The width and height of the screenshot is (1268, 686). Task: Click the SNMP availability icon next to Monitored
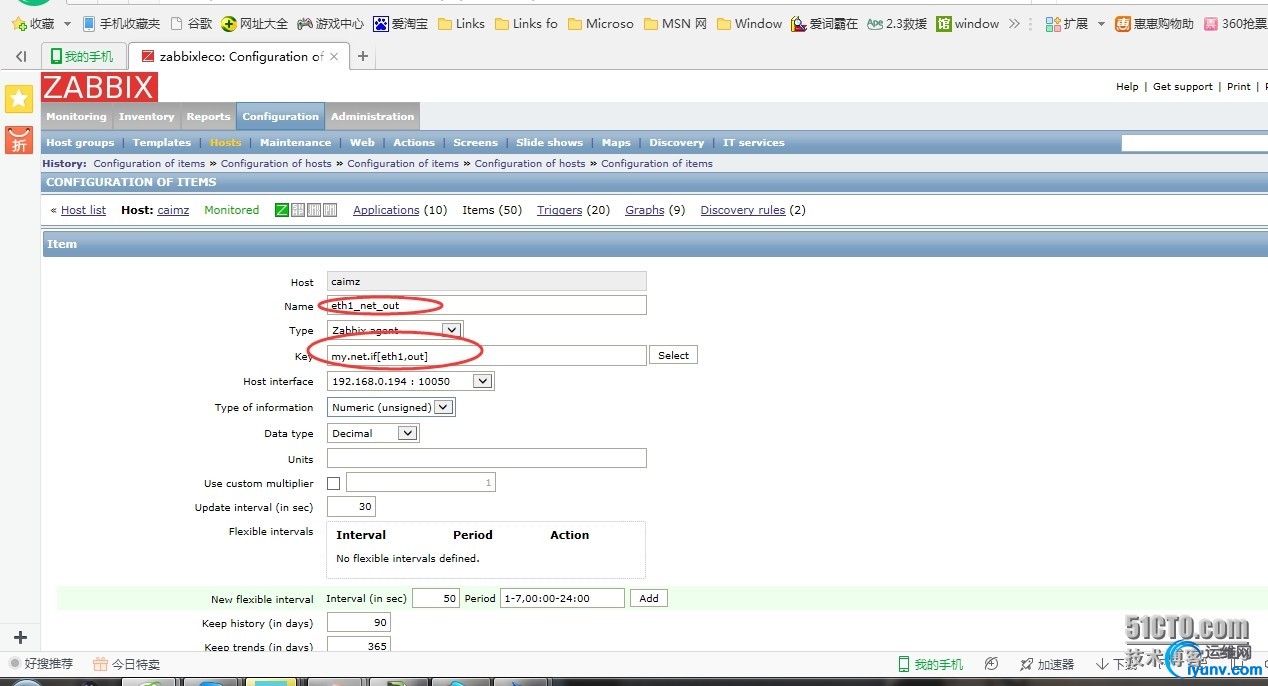click(x=298, y=210)
